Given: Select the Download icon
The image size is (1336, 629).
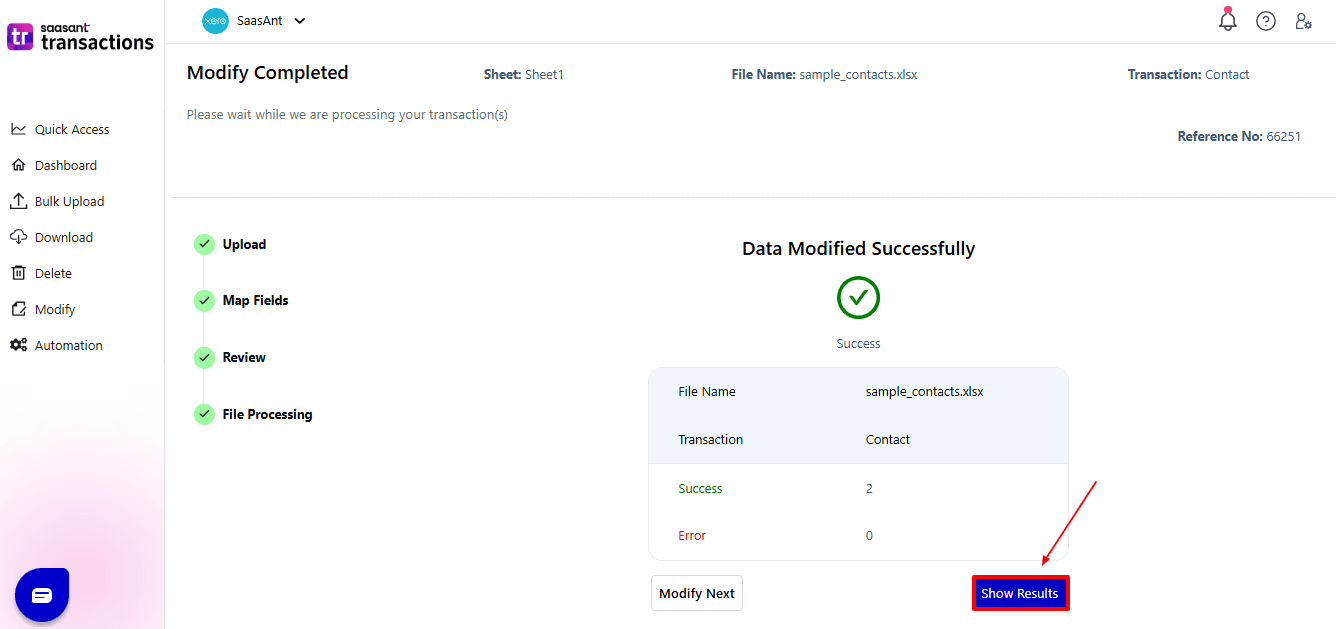Looking at the screenshot, I should [20, 236].
